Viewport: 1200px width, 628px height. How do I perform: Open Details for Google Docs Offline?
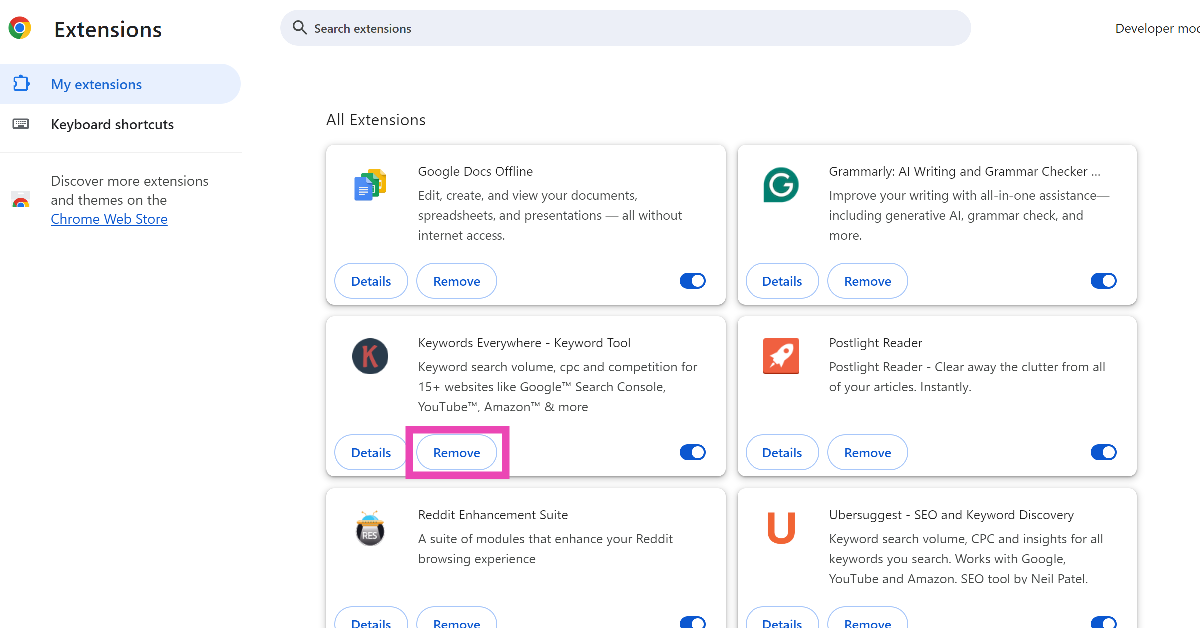[x=371, y=282]
